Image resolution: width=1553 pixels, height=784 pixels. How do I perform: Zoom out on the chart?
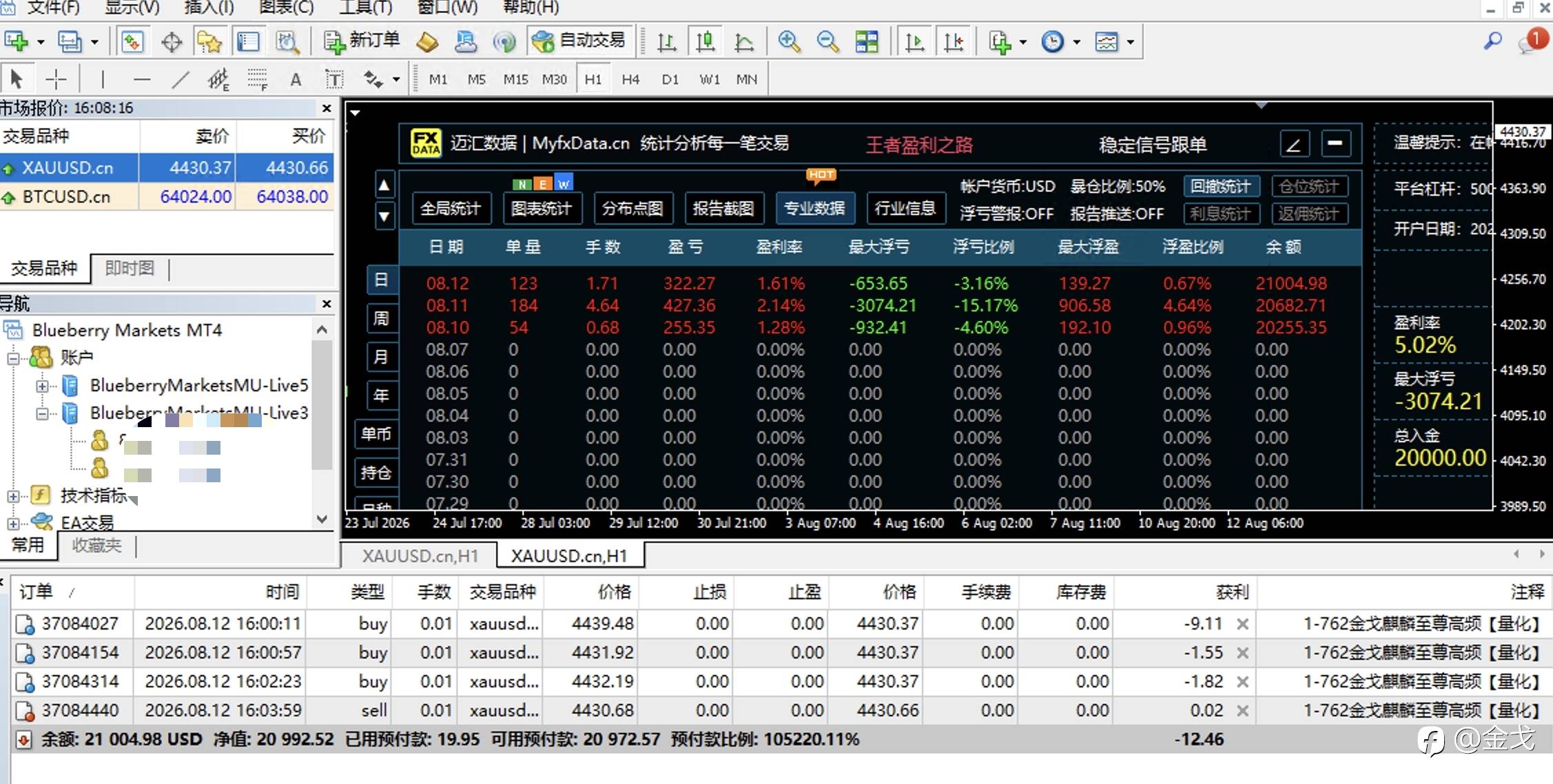click(x=827, y=42)
